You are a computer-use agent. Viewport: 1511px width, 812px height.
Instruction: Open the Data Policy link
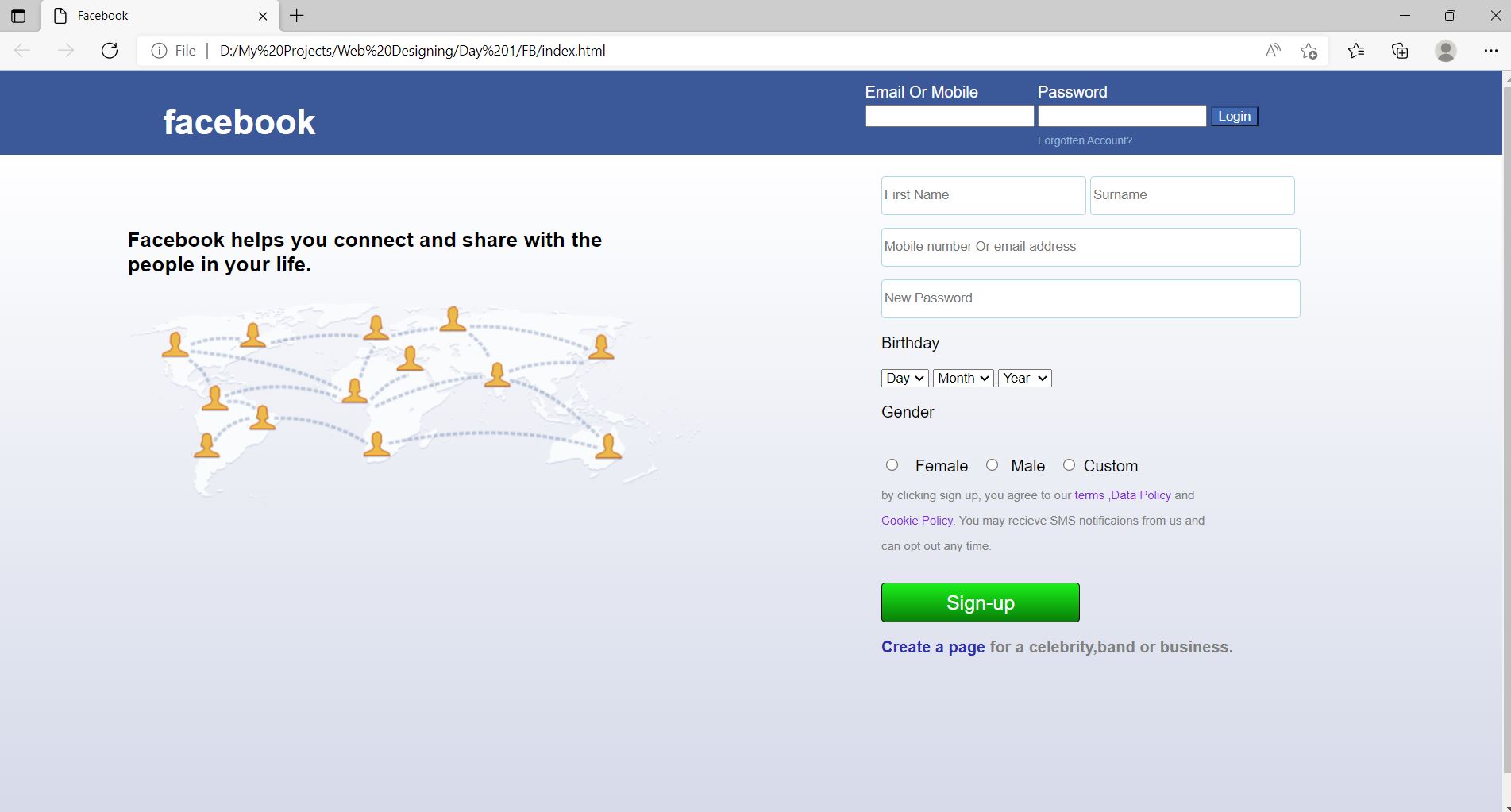click(1141, 495)
